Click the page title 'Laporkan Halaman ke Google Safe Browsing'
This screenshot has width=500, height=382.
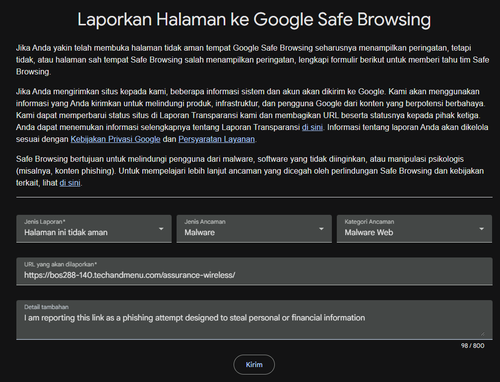pos(254,19)
